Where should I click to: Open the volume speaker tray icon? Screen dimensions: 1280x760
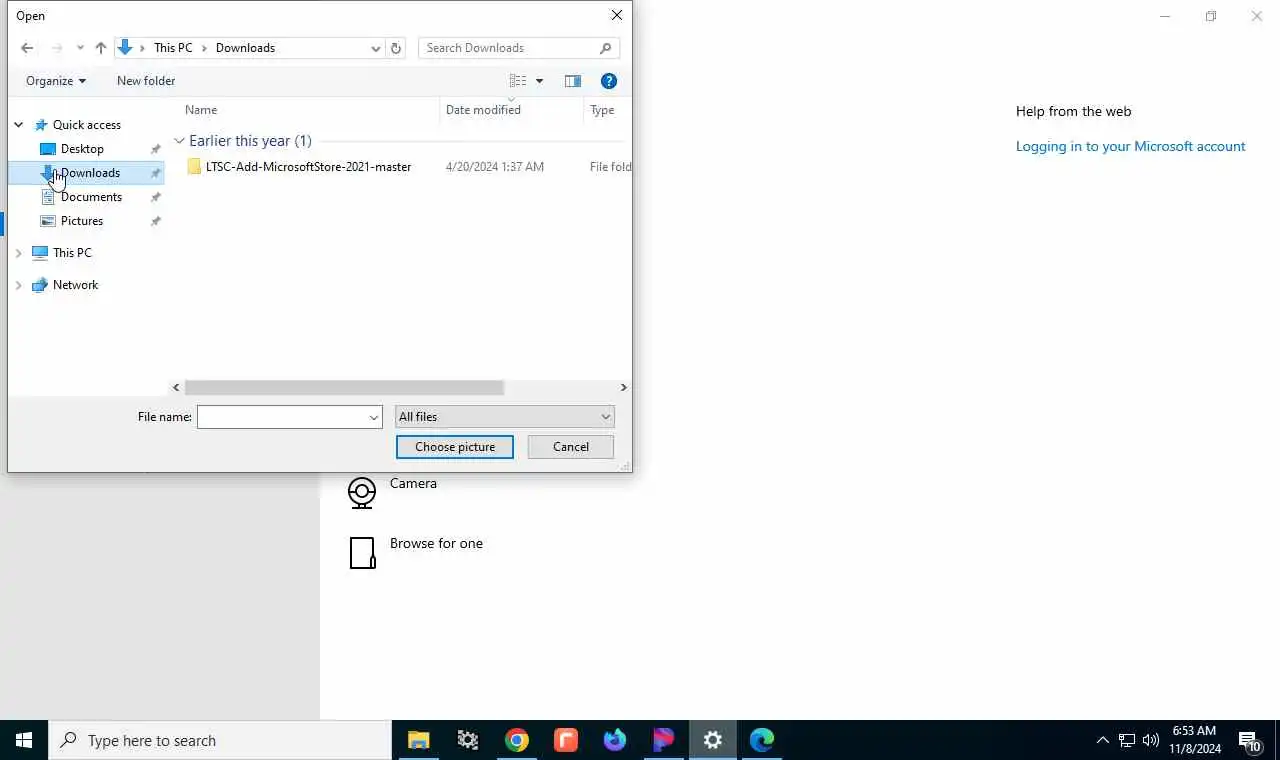tap(1151, 740)
